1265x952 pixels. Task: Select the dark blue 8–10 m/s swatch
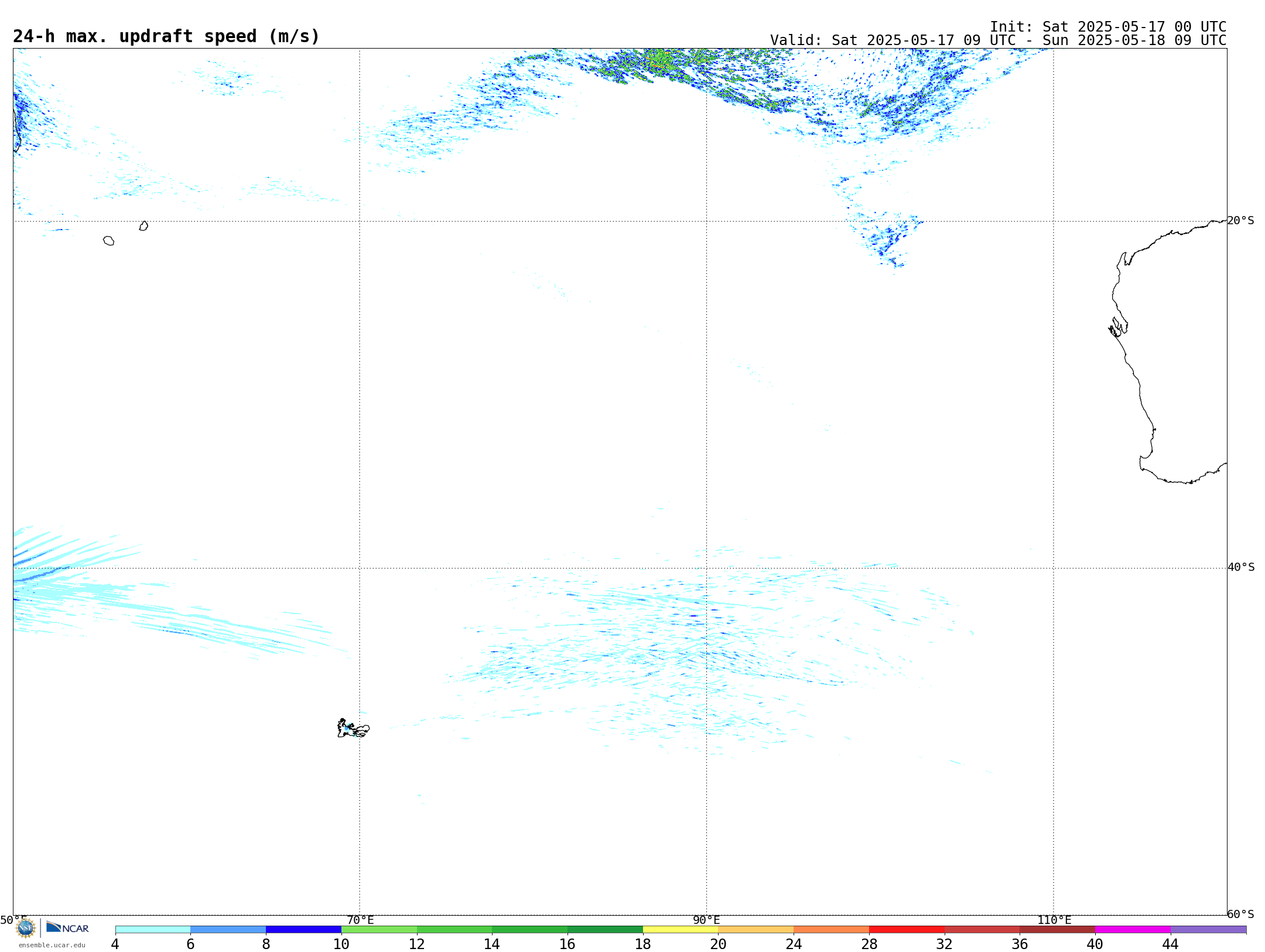point(303,929)
